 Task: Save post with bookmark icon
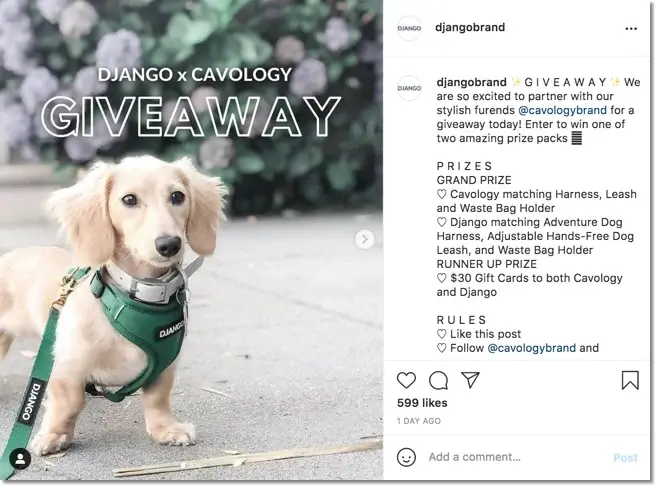[x=630, y=380]
